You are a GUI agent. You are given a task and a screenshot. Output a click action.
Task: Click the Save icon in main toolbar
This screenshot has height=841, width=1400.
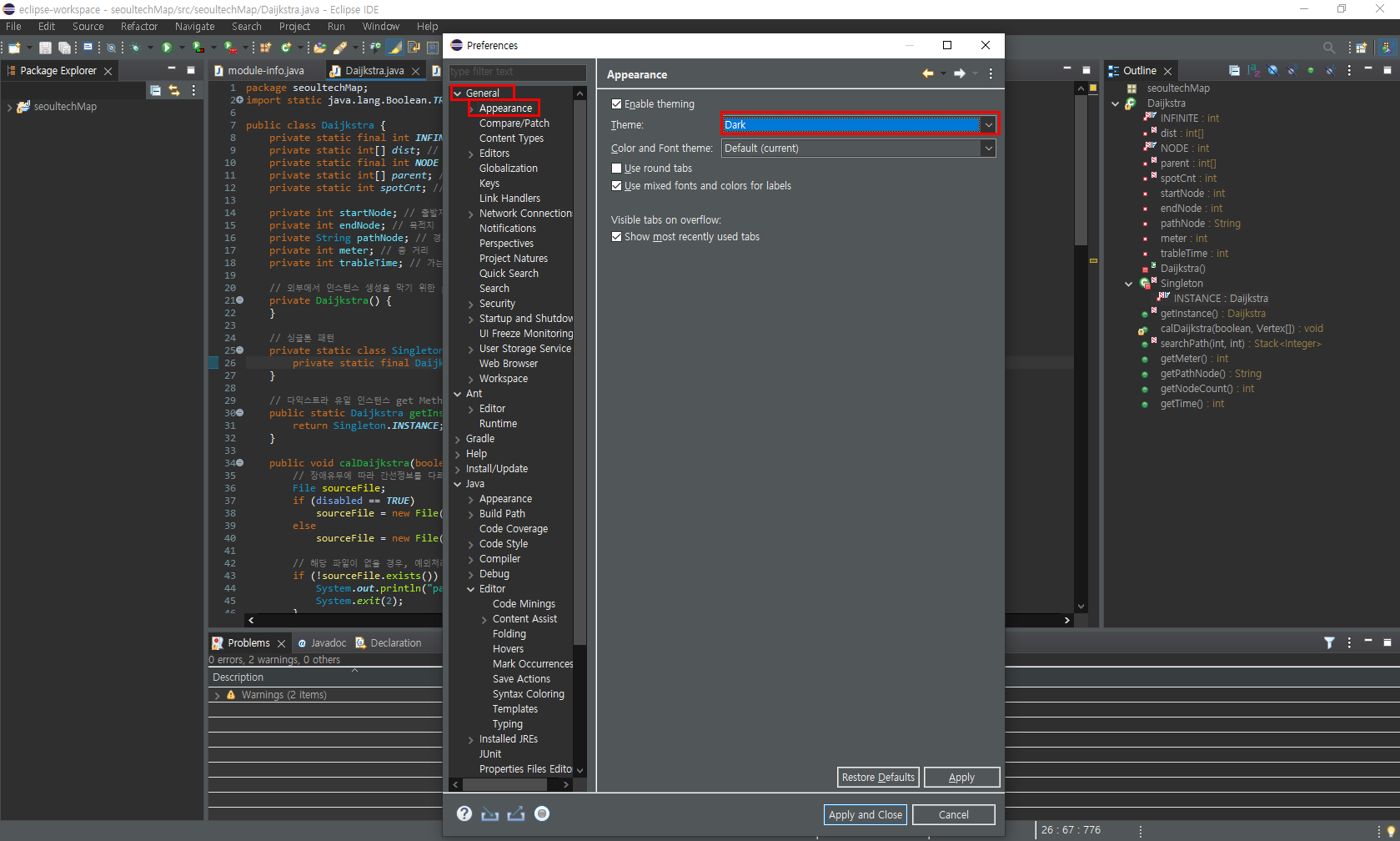pyautogui.click(x=45, y=48)
